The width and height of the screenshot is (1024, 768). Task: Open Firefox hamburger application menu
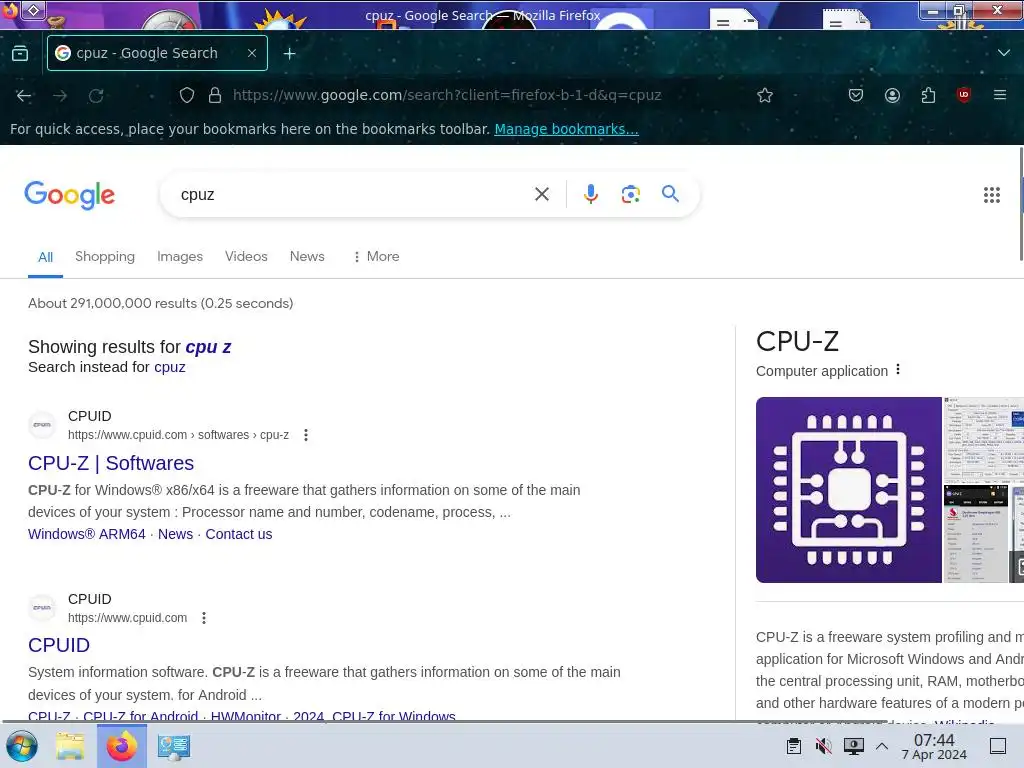[x=1000, y=95]
